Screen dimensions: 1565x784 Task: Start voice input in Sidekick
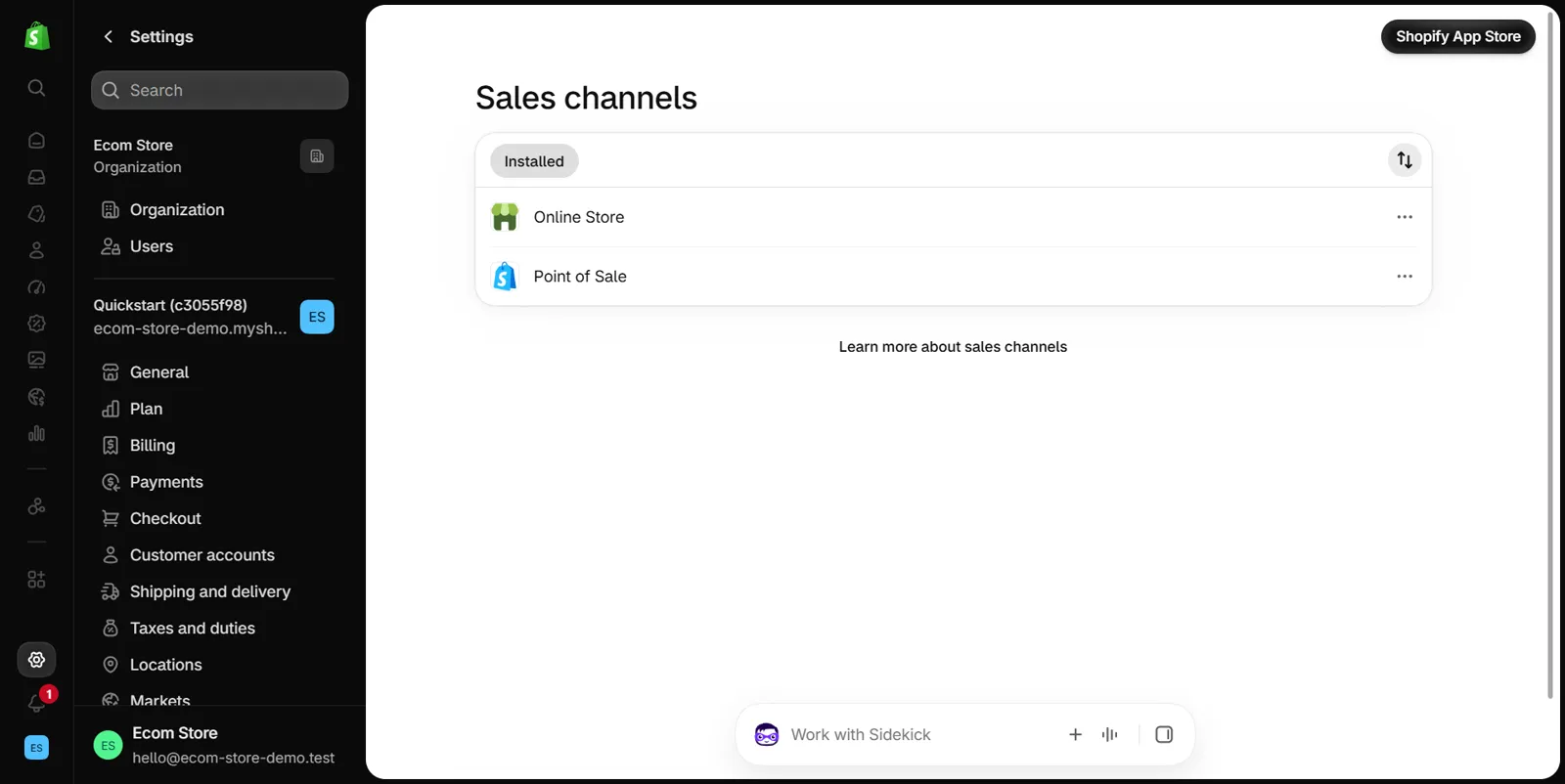point(1109,734)
